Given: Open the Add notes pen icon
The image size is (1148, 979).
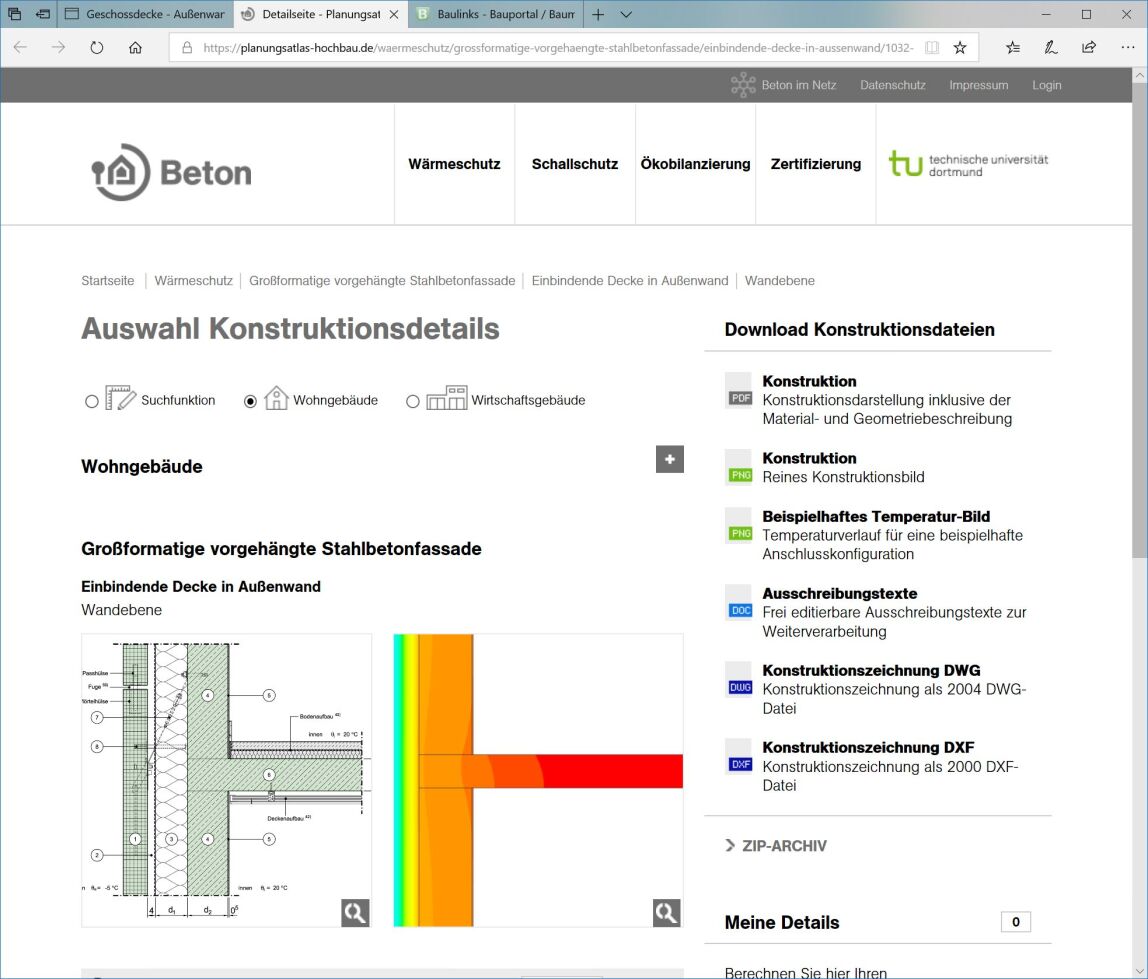Looking at the screenshot, I should coord(1051,48).
